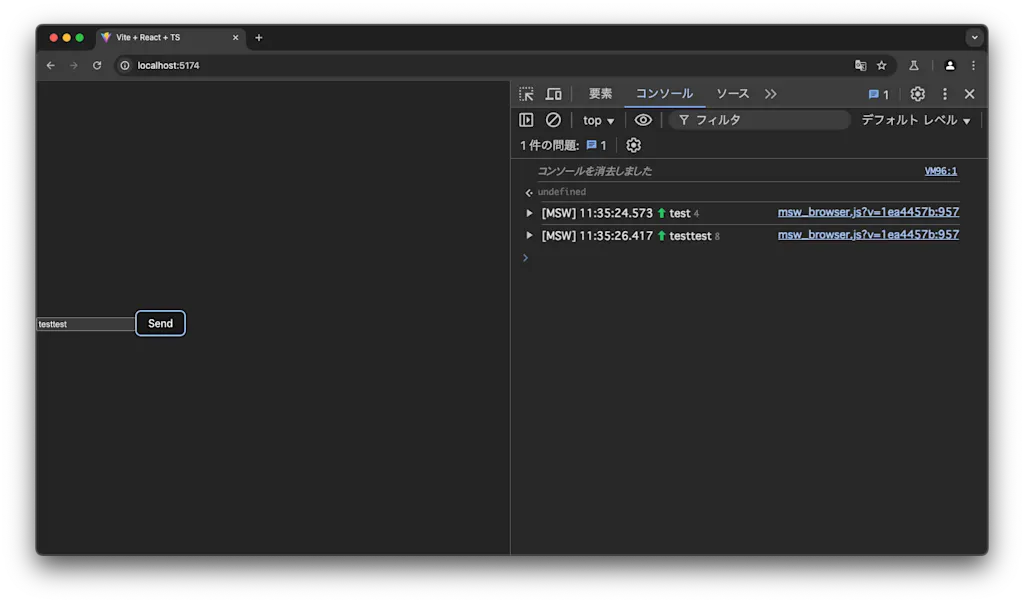
Task: Close the DevTools panel
Action: pyautogui.click(x=969, y=94)
